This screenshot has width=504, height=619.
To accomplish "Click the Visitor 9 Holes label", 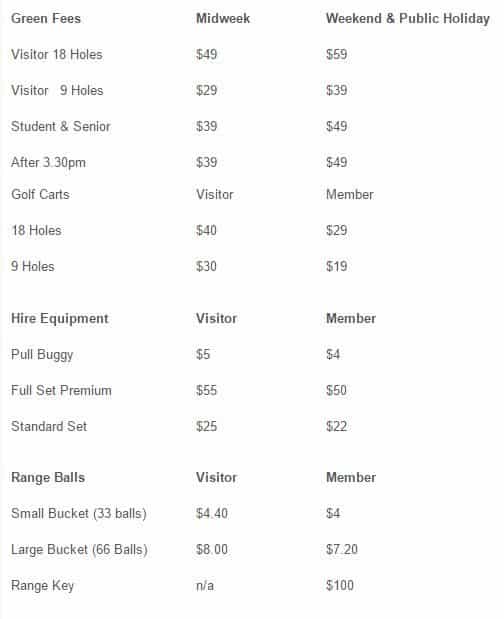I will 57,90.
